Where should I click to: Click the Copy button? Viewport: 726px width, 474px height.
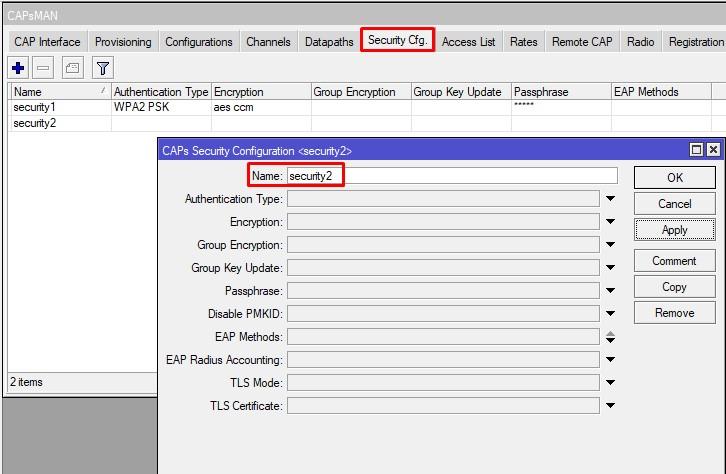[674, 287]
